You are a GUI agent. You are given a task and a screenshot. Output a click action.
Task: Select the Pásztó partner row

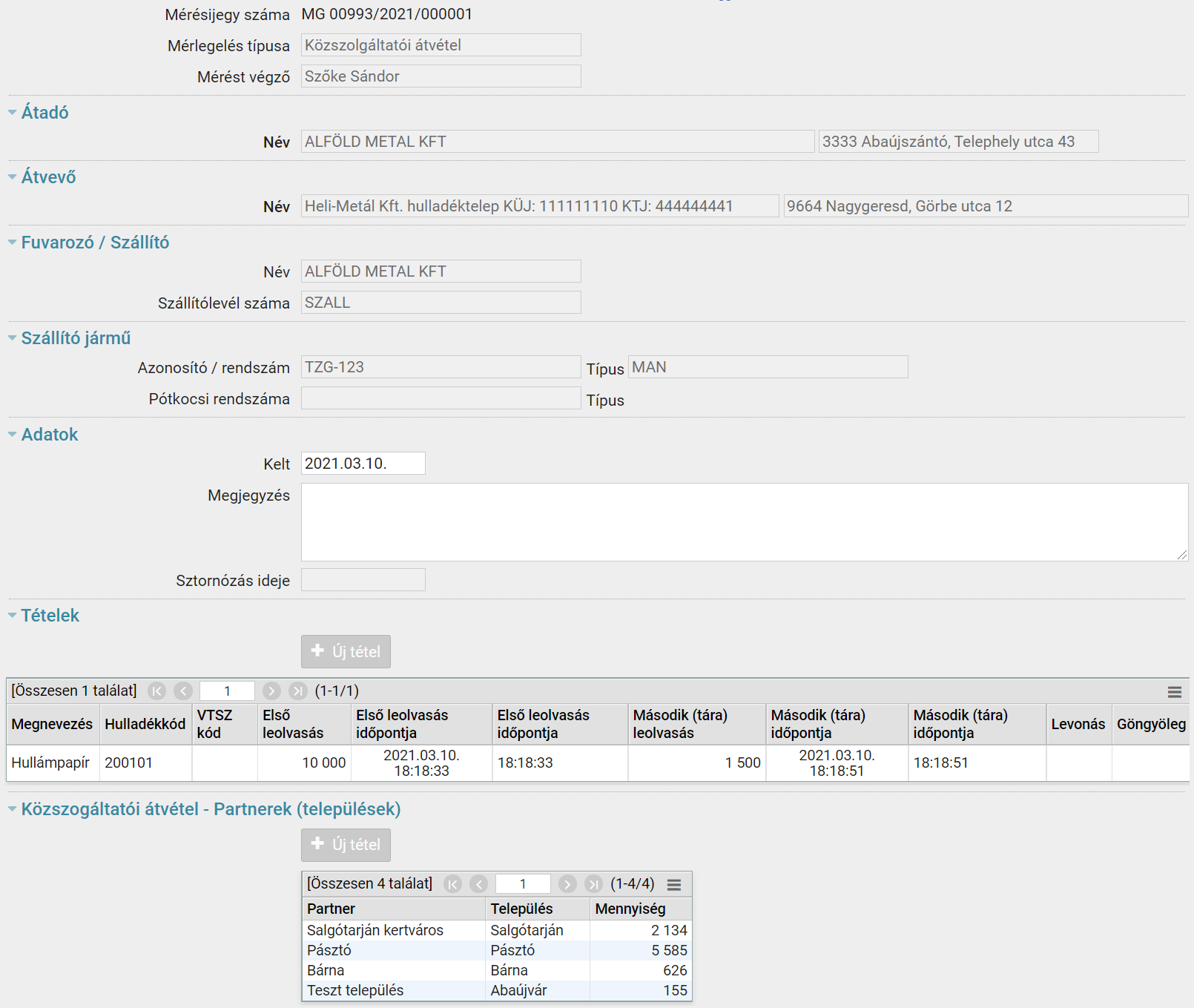(497, 950)
